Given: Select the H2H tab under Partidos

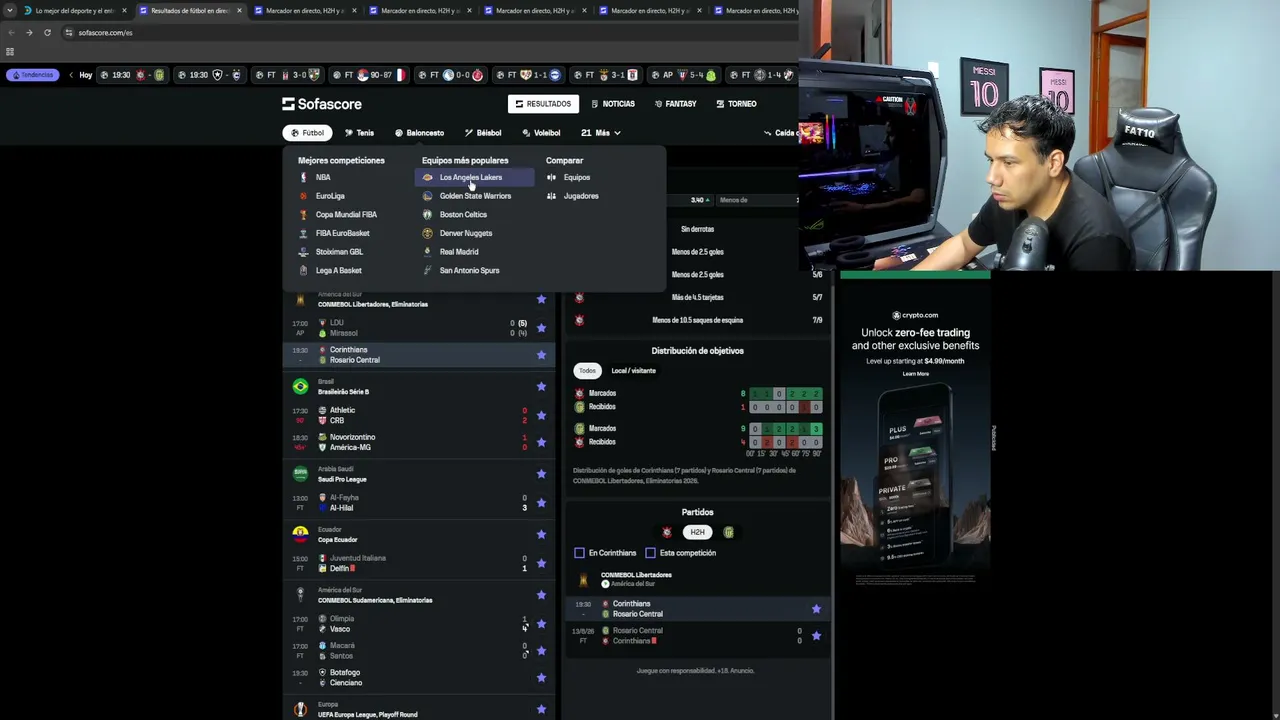Looking at the screenshot, I should pyautogui.click(x=697, y=532).
